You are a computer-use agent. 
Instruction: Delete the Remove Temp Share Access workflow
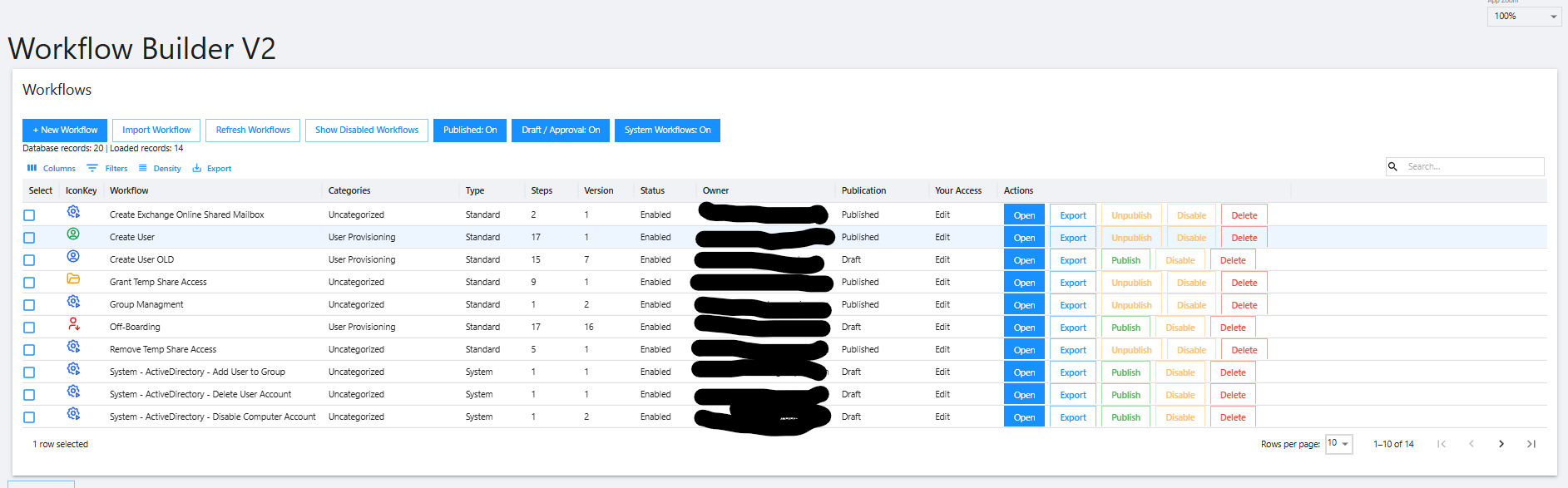click(1244, 350)
